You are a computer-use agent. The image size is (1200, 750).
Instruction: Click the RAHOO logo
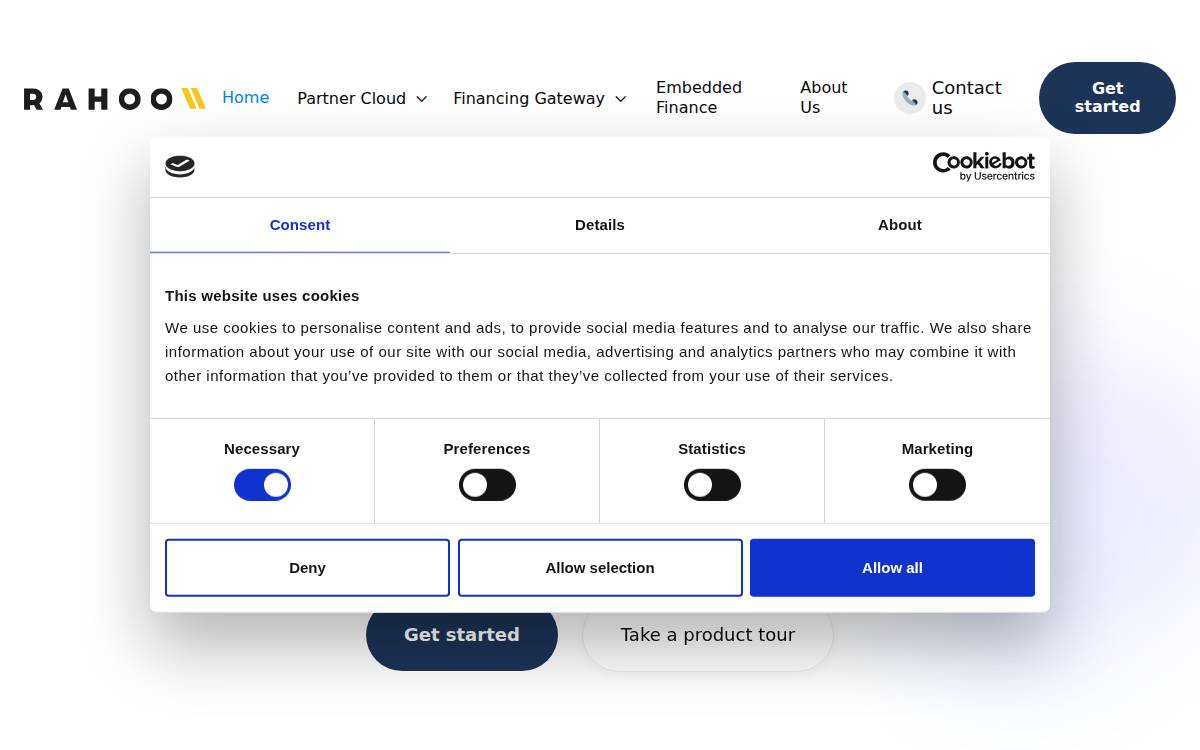[x=115, y=98]
